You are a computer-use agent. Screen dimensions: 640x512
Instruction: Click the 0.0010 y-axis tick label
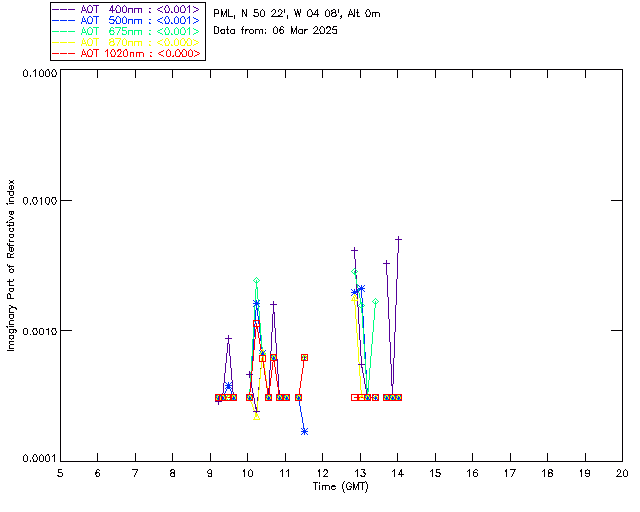[39, 331]
